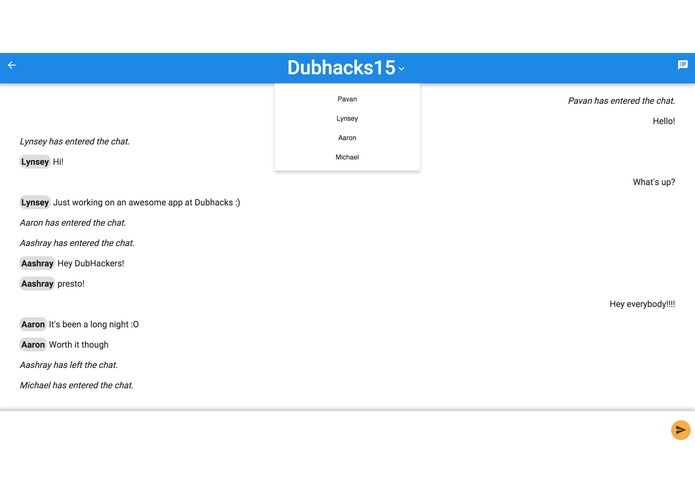Click 'It's been a long night :O' text

click(x=94, y=324)
